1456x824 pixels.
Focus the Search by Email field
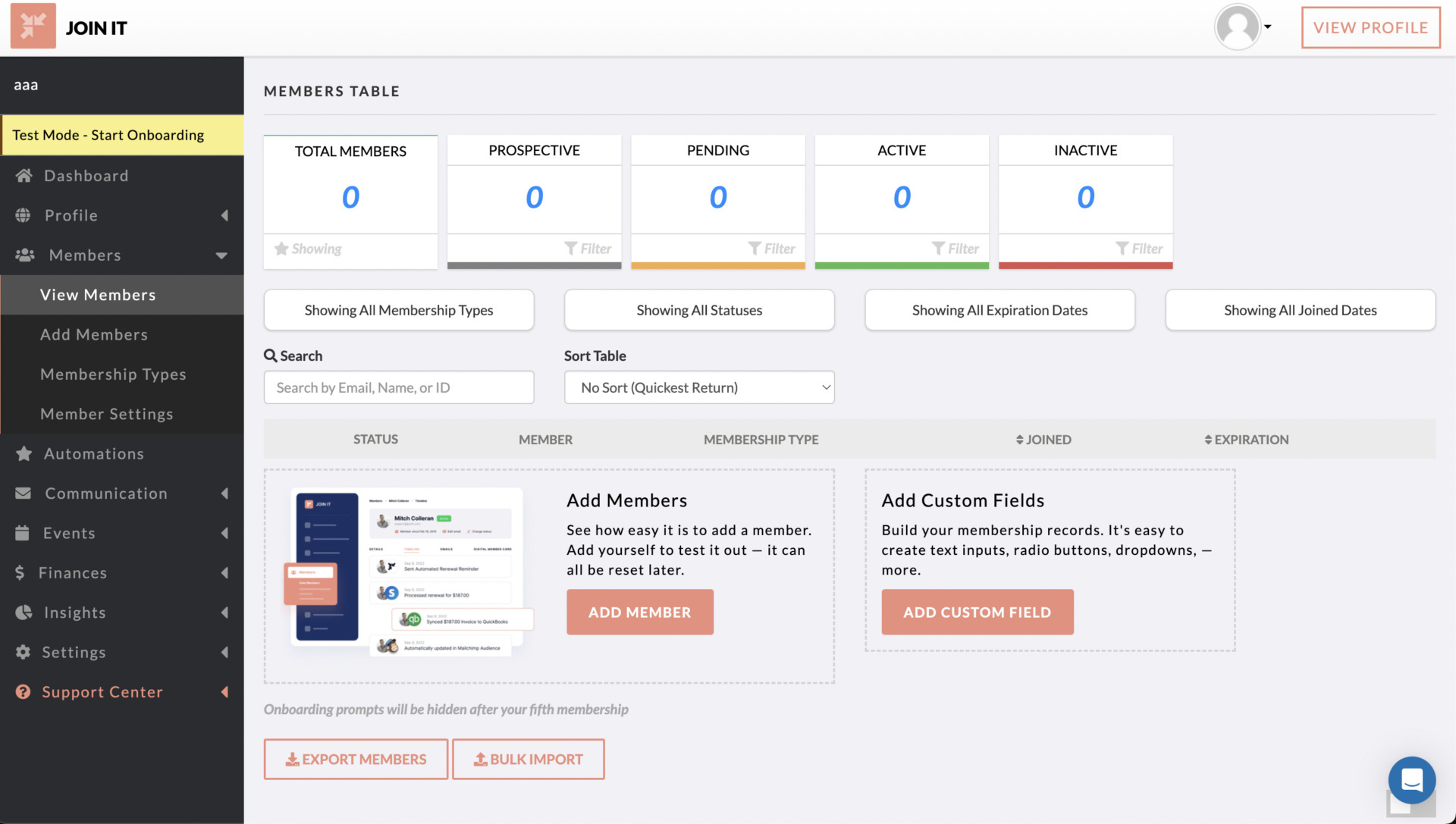pos(399,387)
